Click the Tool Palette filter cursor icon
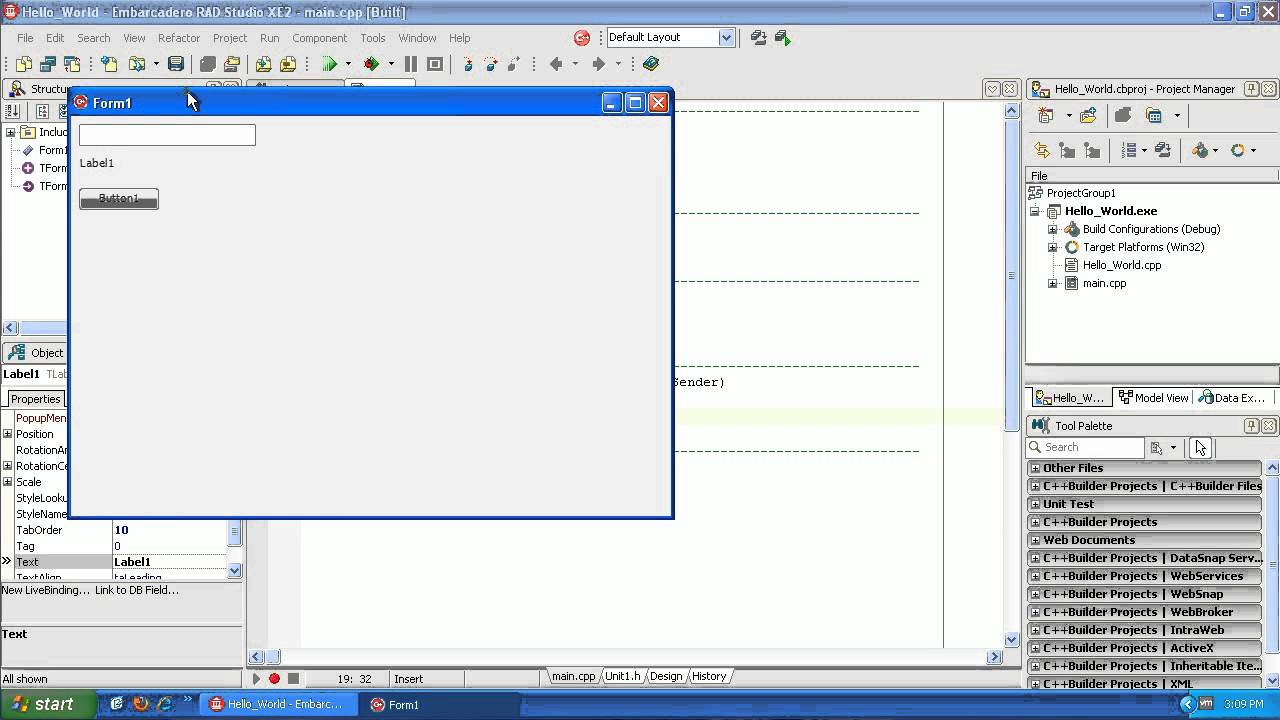Viewport: 1280px width, 720px height. pyautogui.click(x=1200, y=448)
